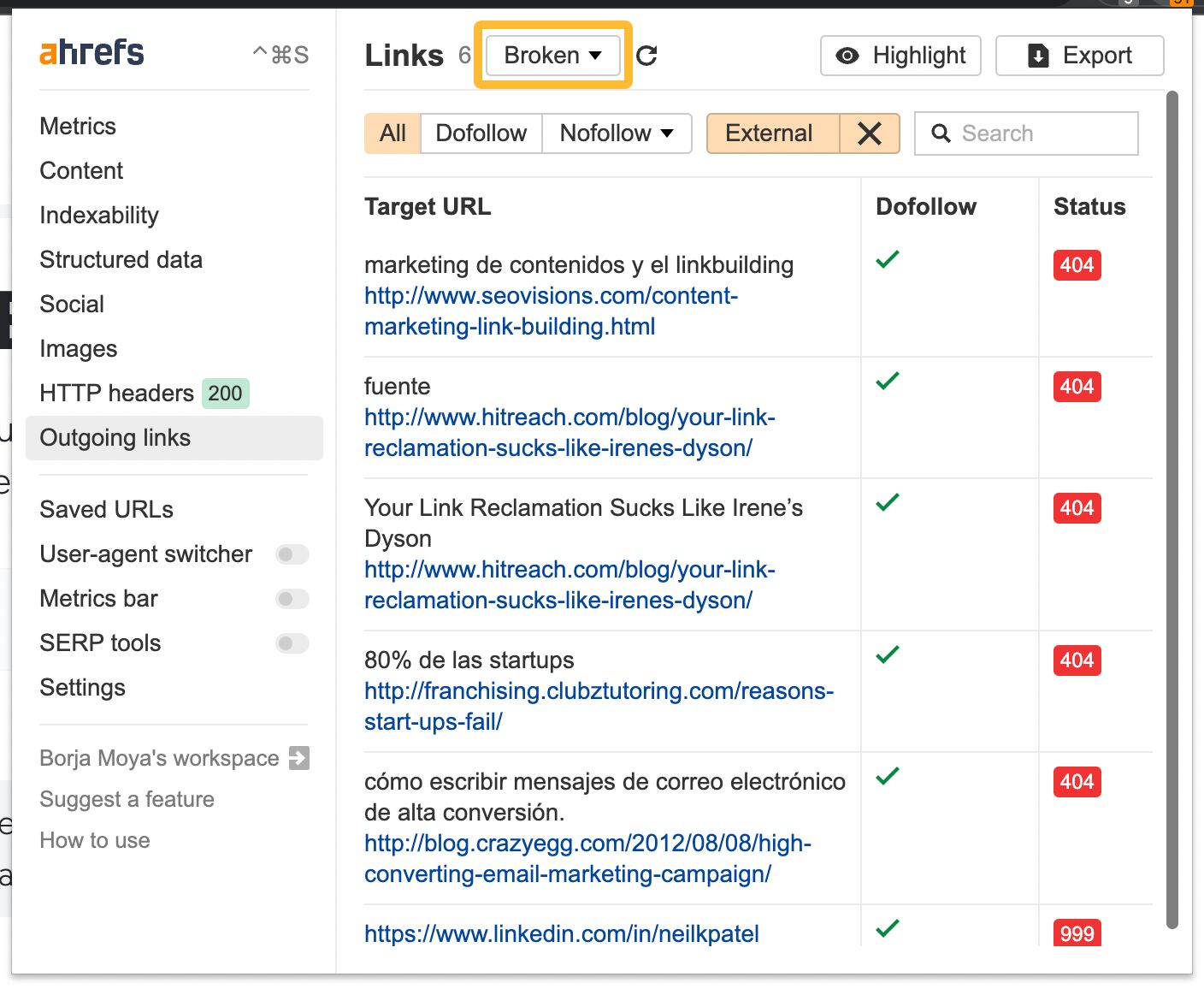Screen dimensions: 1204x989
Task: Click the magnifier icon in the search box
Action: coord(941,133)
